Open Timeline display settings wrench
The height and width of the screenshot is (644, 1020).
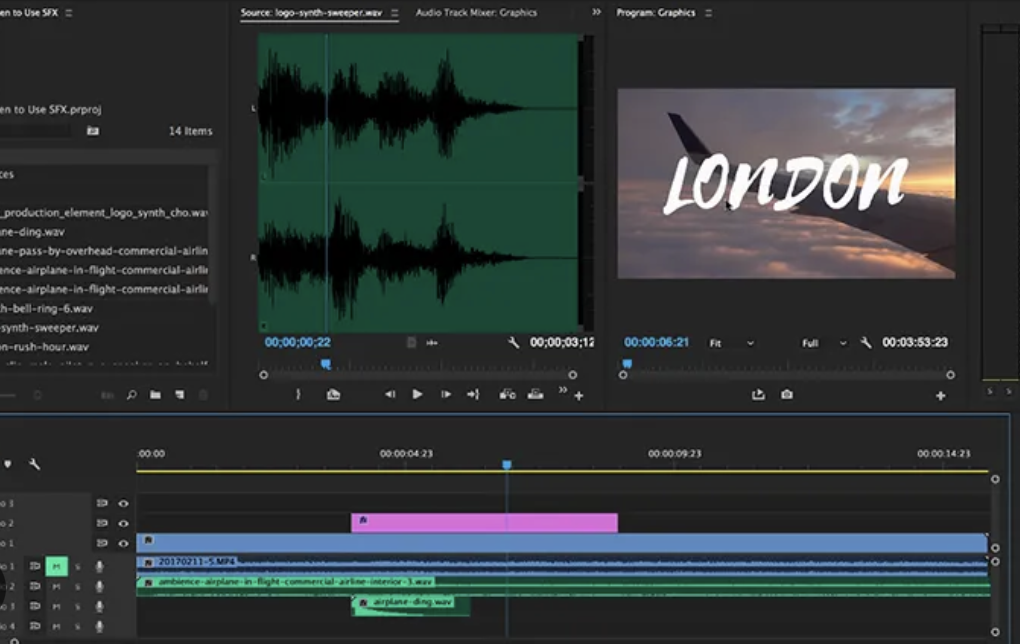[x=34, y=464]
